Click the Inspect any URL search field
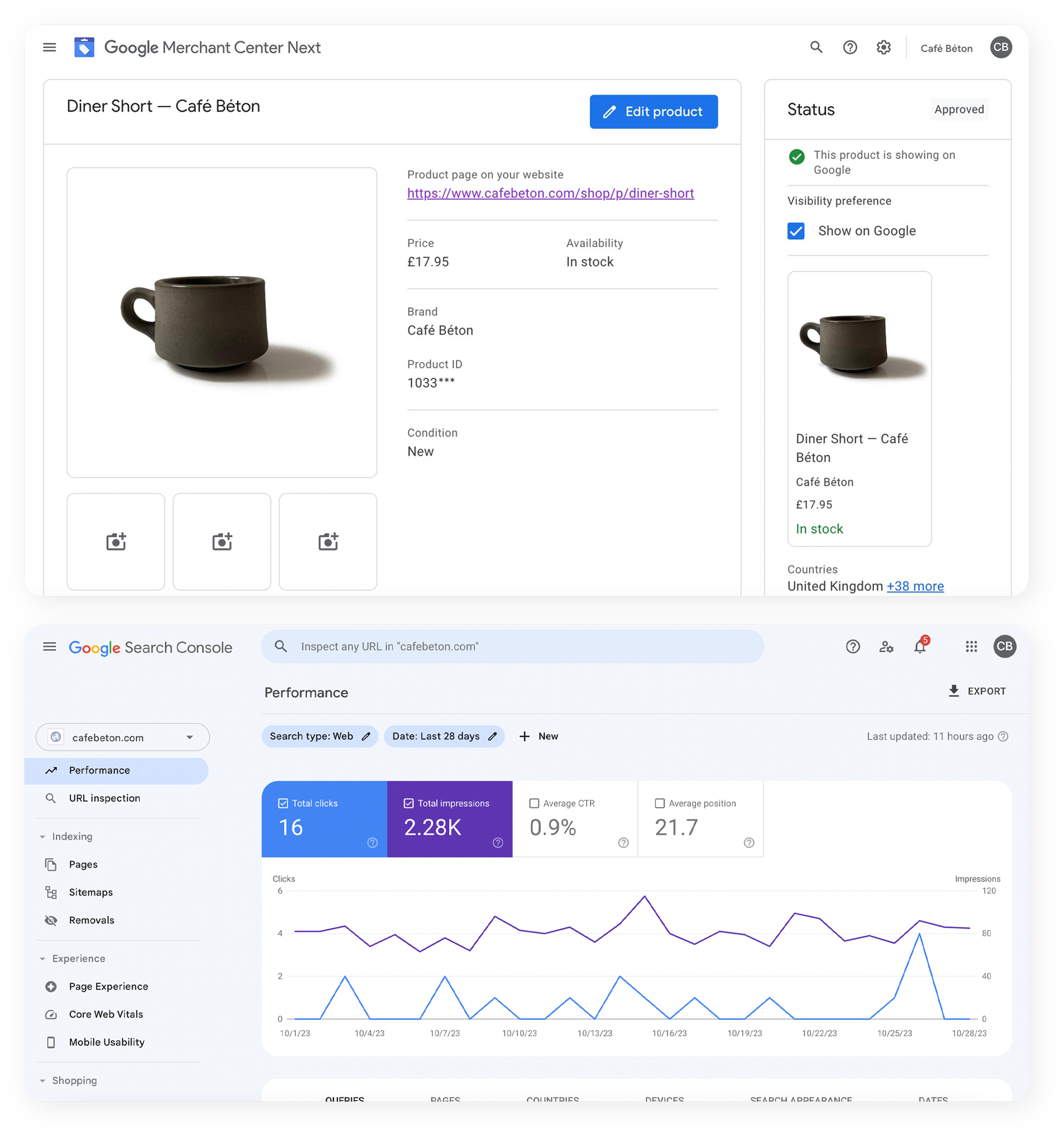 [x=512, y=647]
